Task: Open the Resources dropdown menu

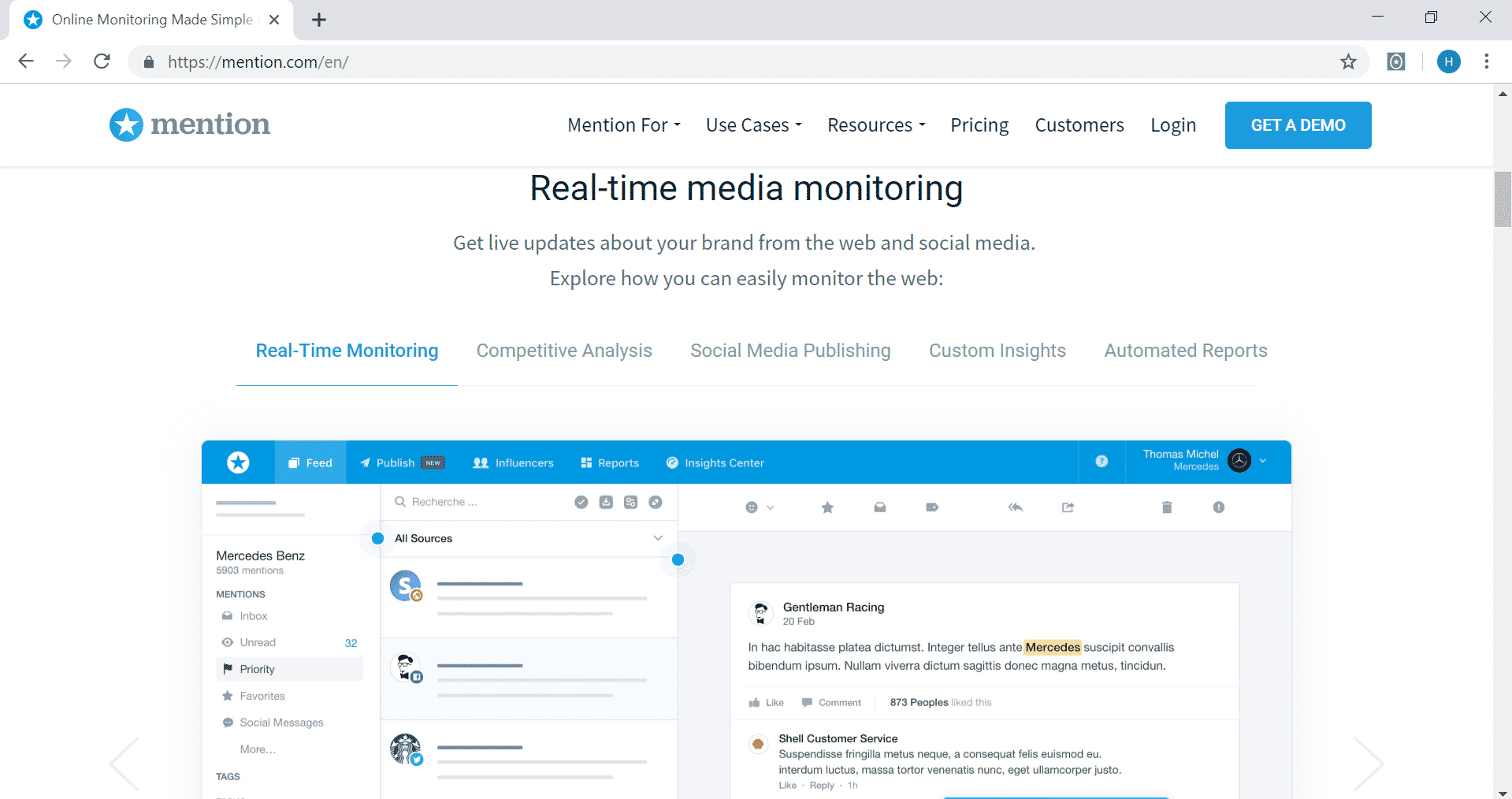Action: point(875,124)
